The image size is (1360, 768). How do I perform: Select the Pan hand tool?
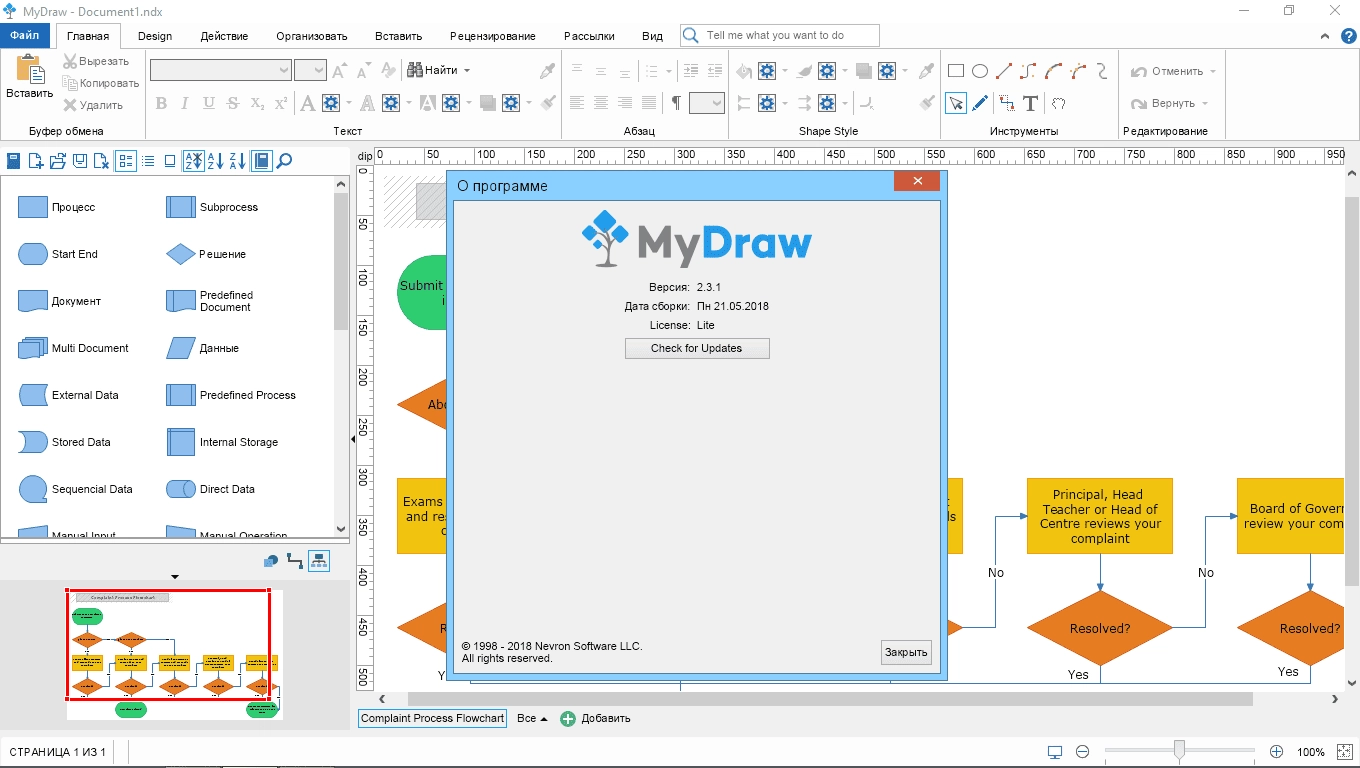tap(1058, 103)
